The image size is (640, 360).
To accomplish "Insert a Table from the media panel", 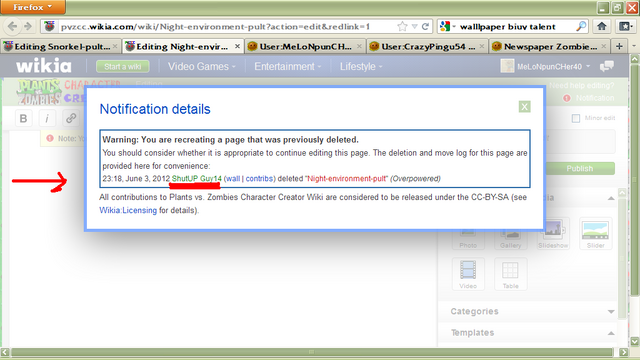I will tap(510, 274).
